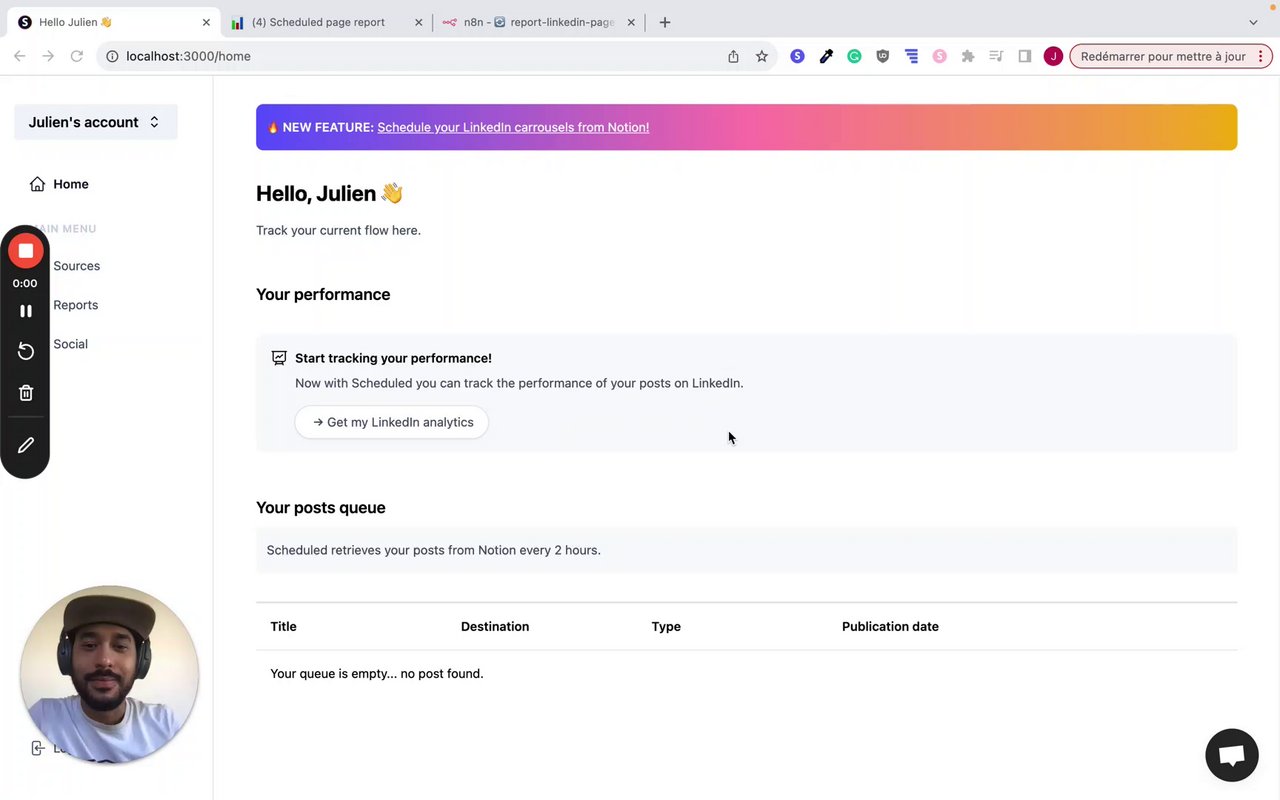Open Reports in the sidebar menu

[x=75, y=305]
